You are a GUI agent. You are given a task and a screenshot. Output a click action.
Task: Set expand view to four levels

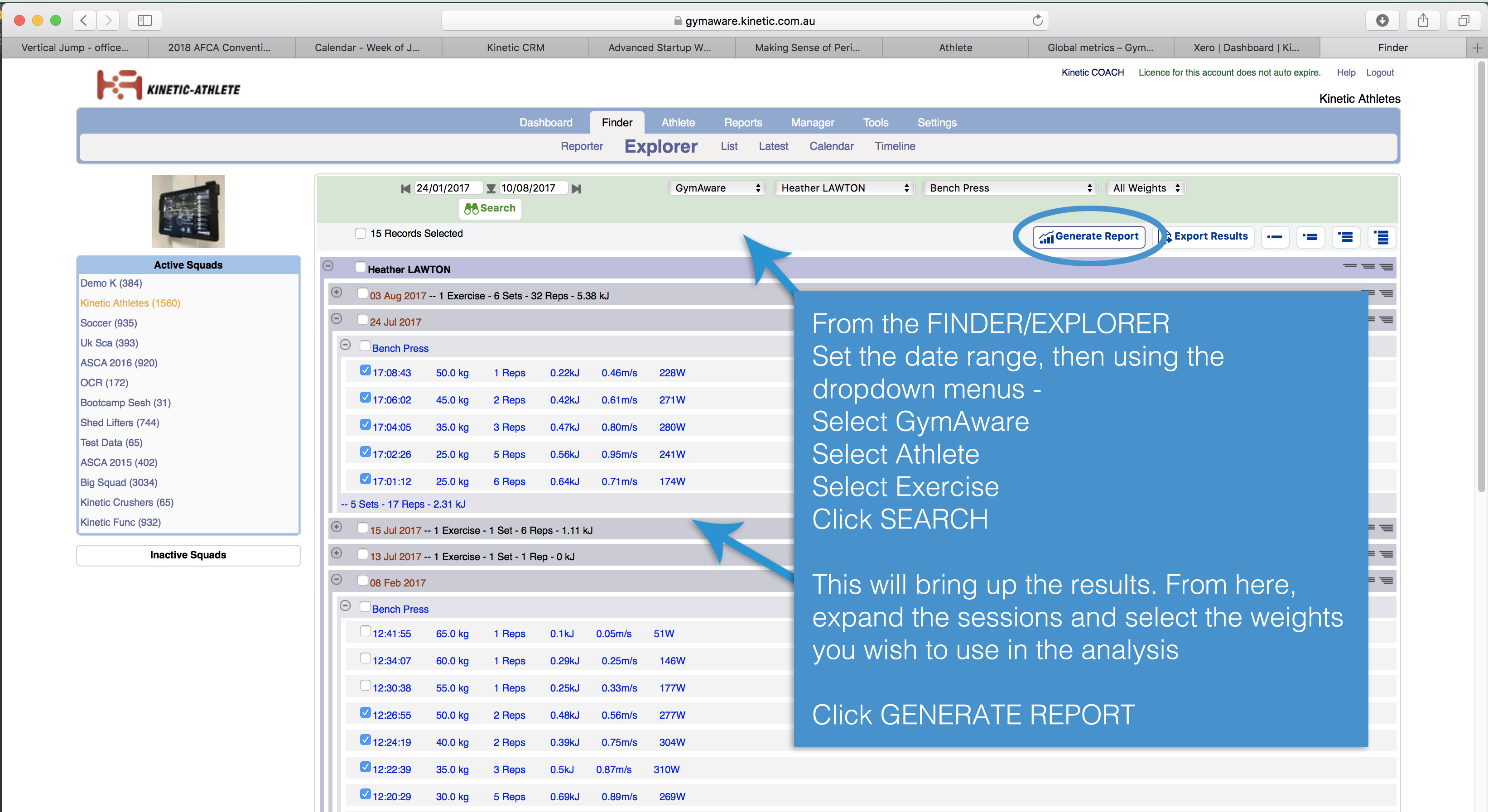point(1381,237)
